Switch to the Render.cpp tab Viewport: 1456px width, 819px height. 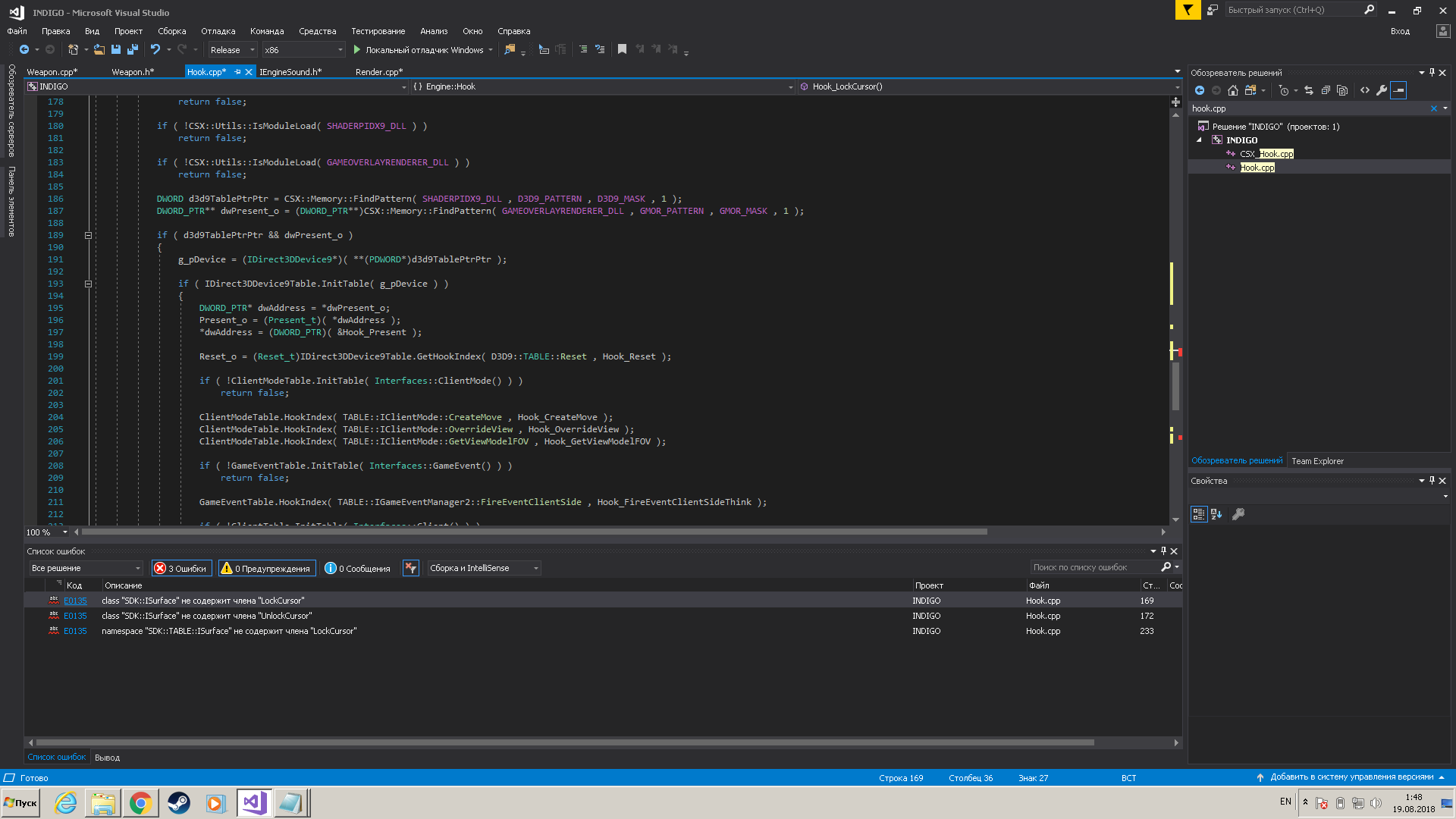[378, 72]
